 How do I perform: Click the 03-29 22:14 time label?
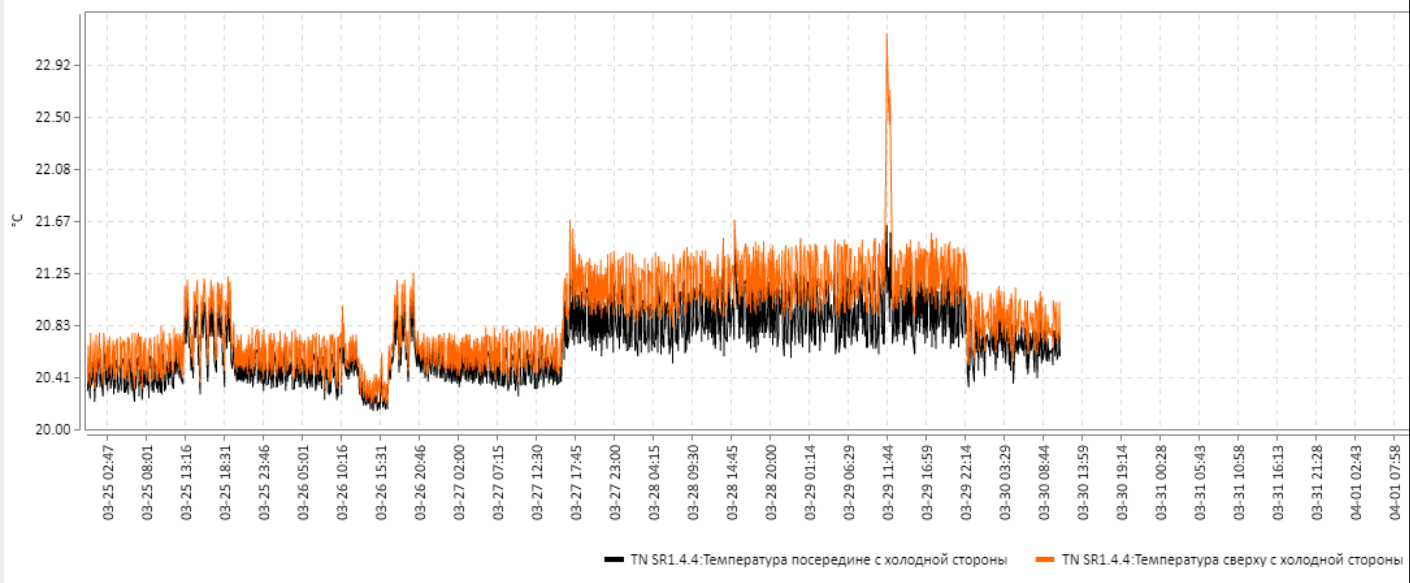point(966,481)
